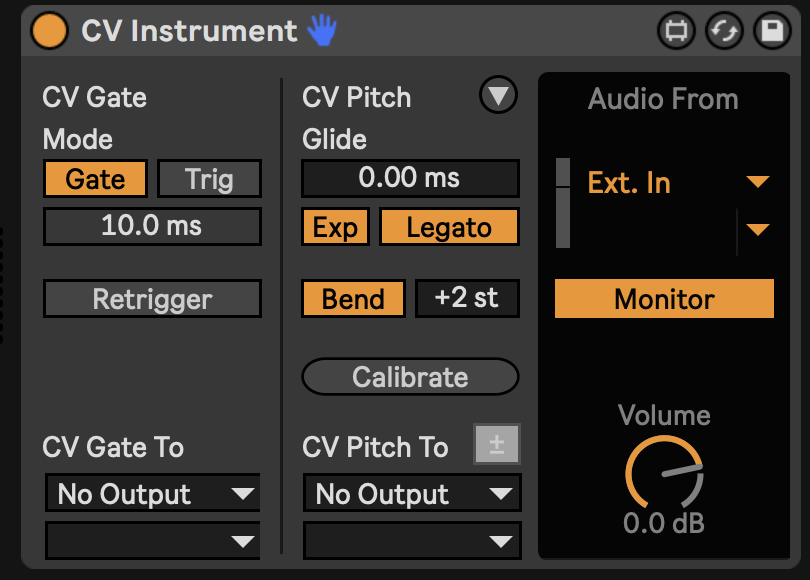810x580 pixels.
Task: Select Trig mode
Action: [x=209, y=179]
